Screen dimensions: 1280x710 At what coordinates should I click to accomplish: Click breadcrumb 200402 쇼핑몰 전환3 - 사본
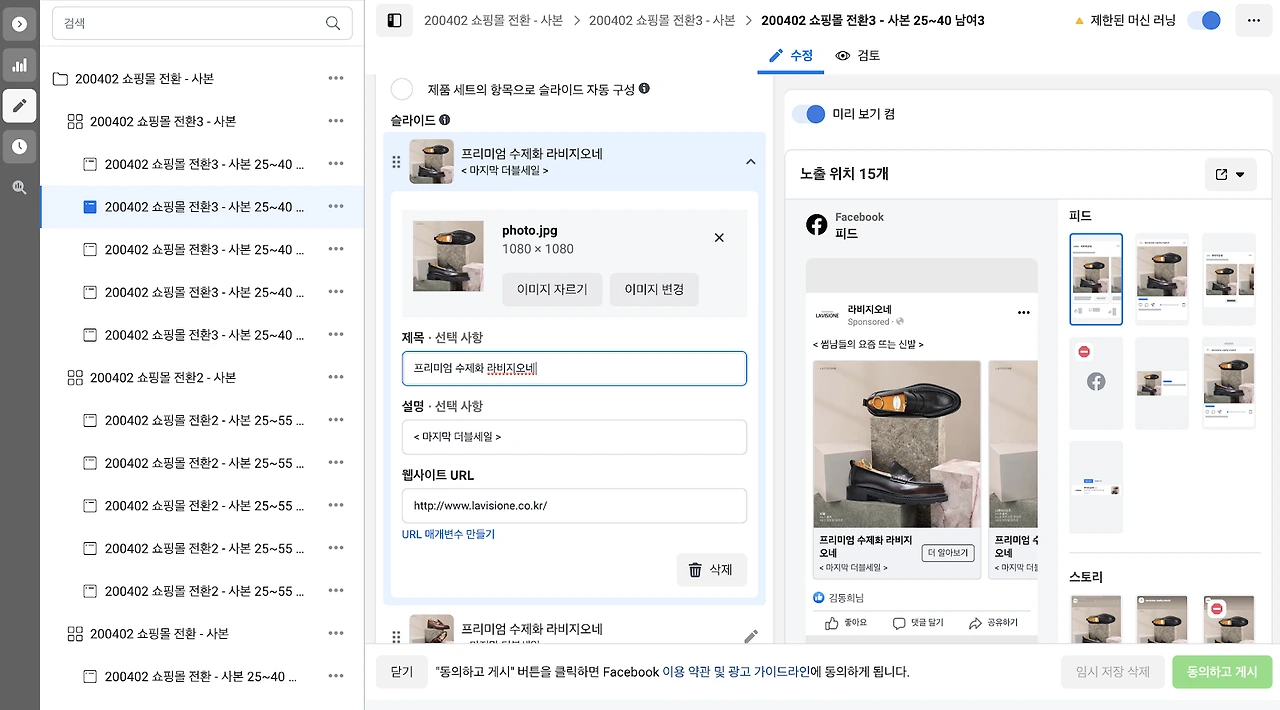click(662, 20)
